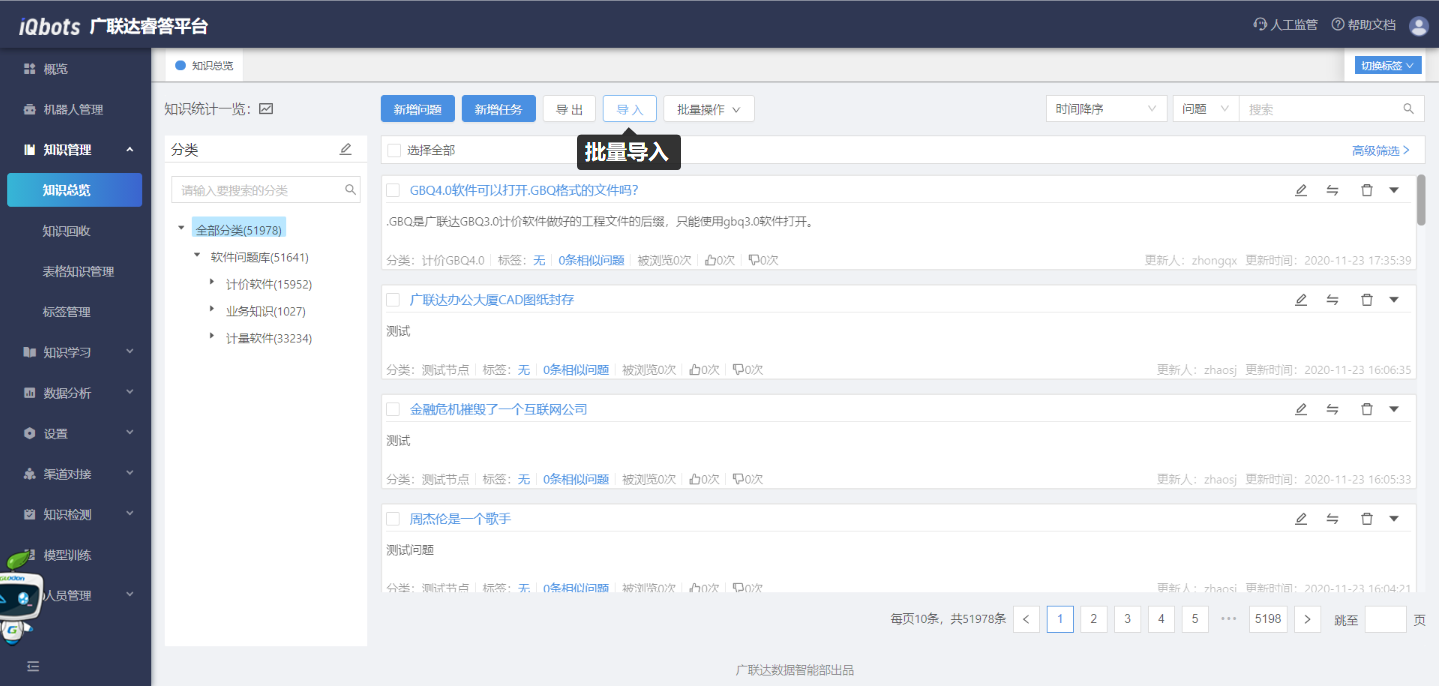Tick the 选择全部 checkbox
Screen dimensions: 1440x686
point(394,150)
